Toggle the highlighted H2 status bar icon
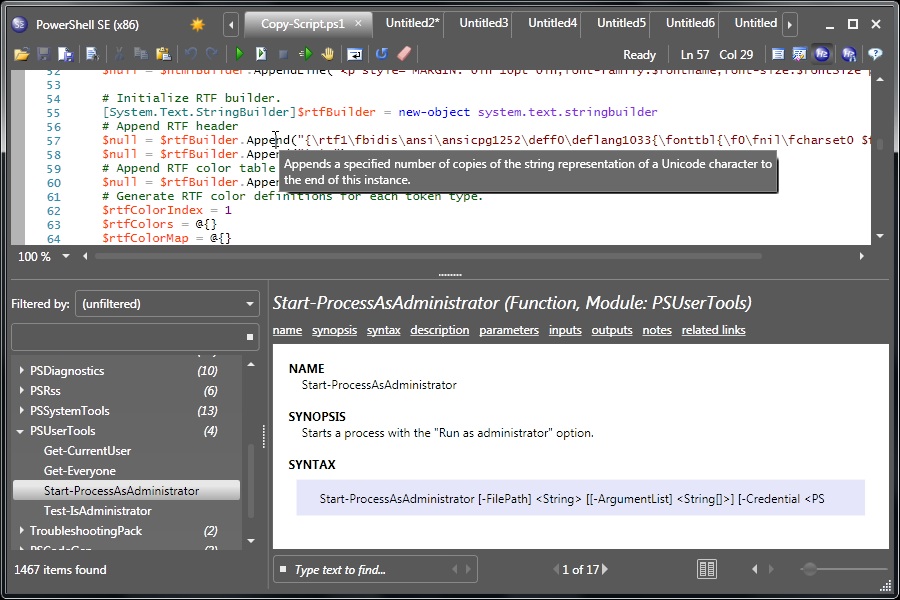Viewport: 900px width, 600px height. click(x=822, y=54)
